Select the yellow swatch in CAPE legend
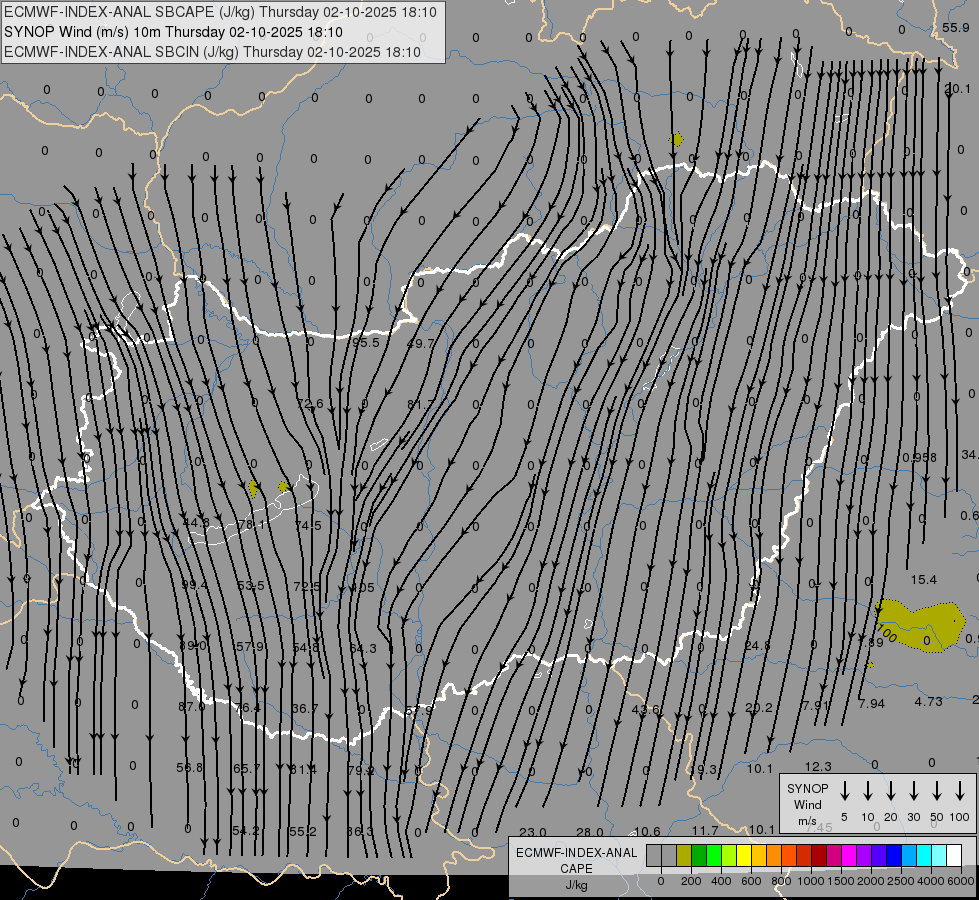 [x=744, y=855]
